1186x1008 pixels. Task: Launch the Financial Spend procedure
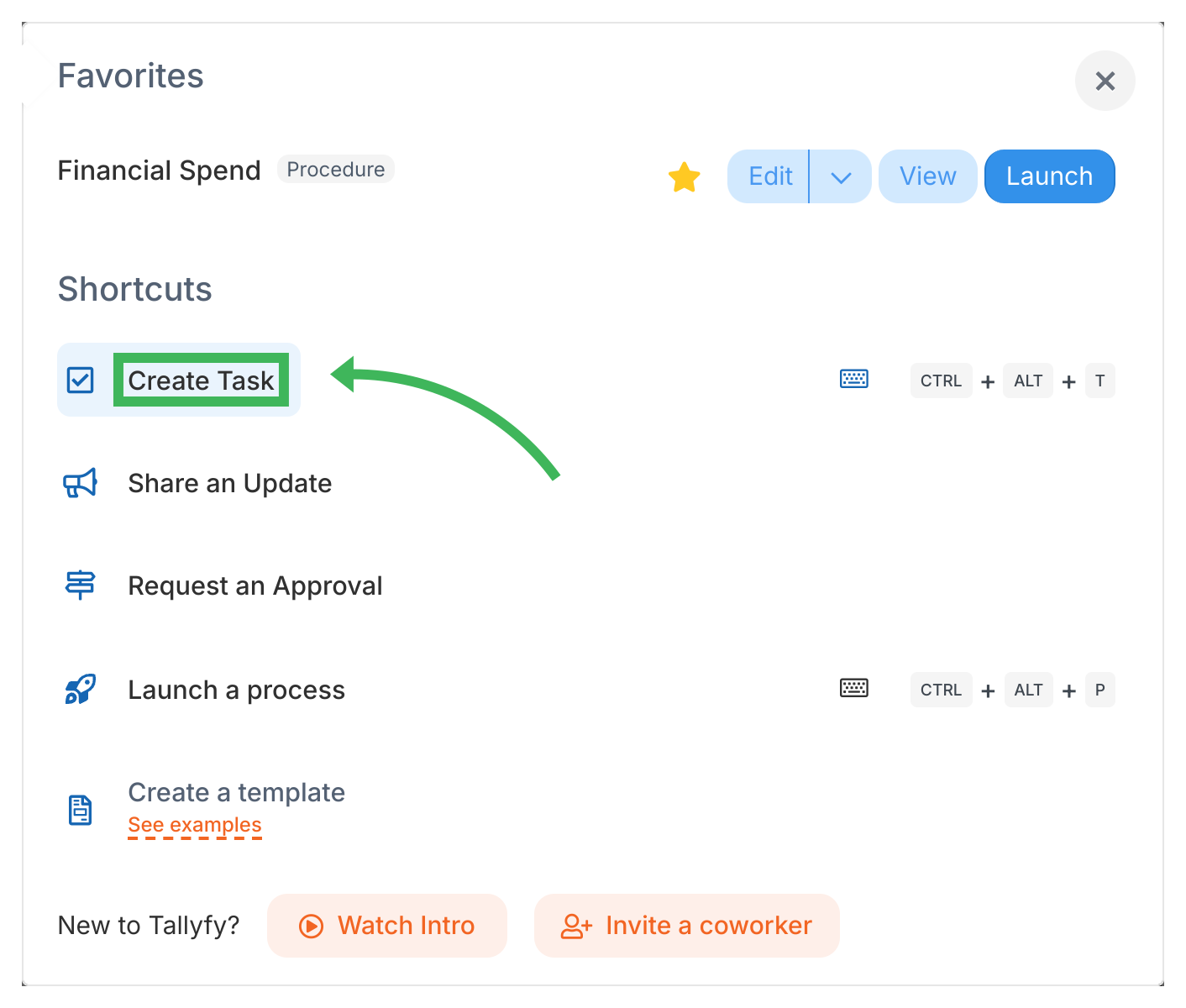coord(1049,176)
